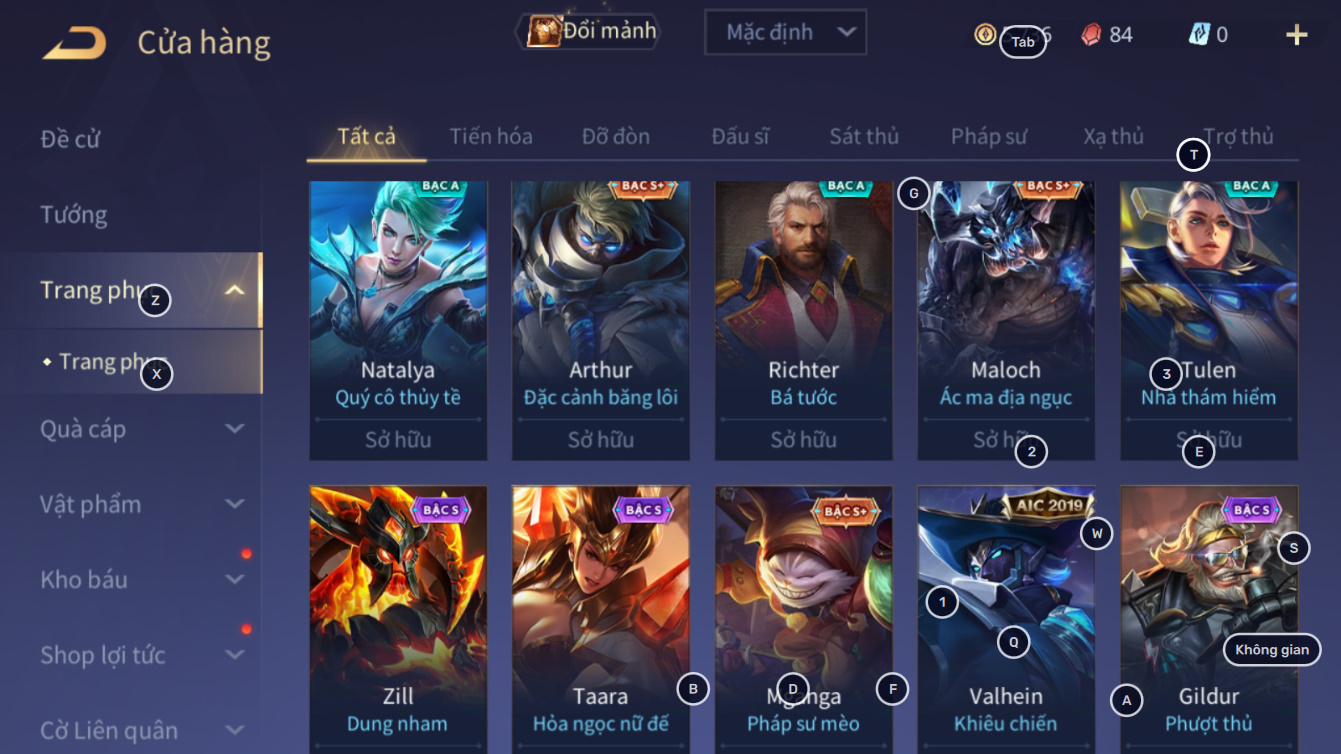Click the AIC 2019 badge on Valhein

tap(1049, 506)
